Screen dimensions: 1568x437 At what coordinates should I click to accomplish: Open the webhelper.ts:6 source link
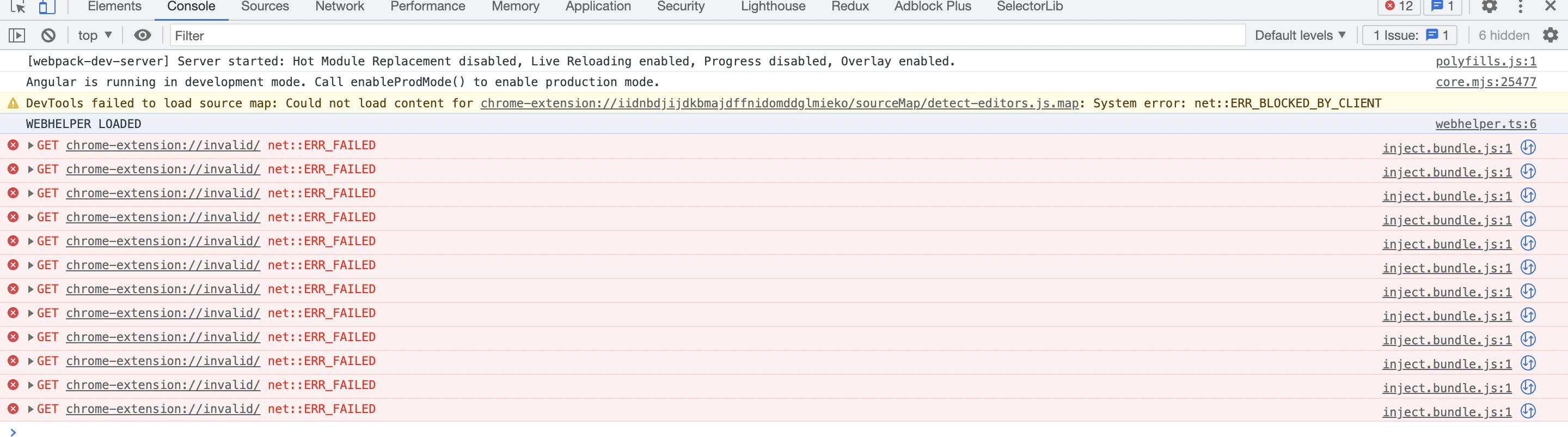point(1486,124)
